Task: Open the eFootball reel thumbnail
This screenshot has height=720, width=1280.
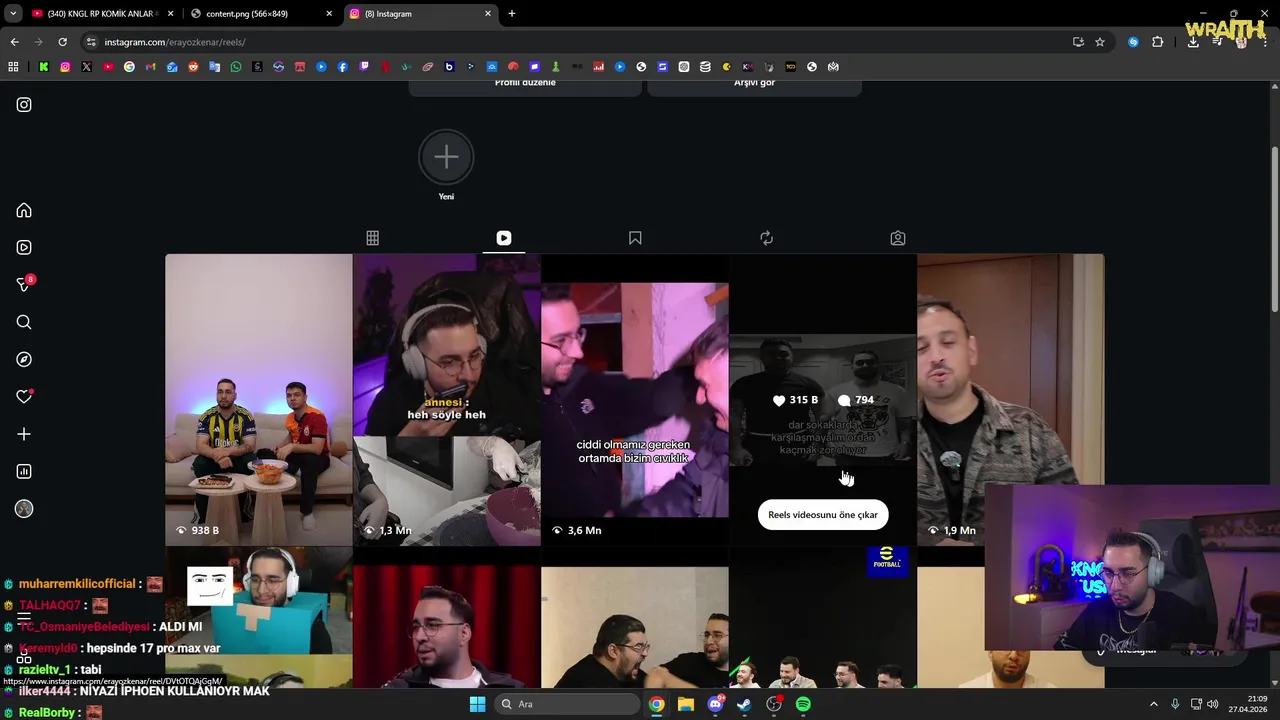Action: coord(823,617)
